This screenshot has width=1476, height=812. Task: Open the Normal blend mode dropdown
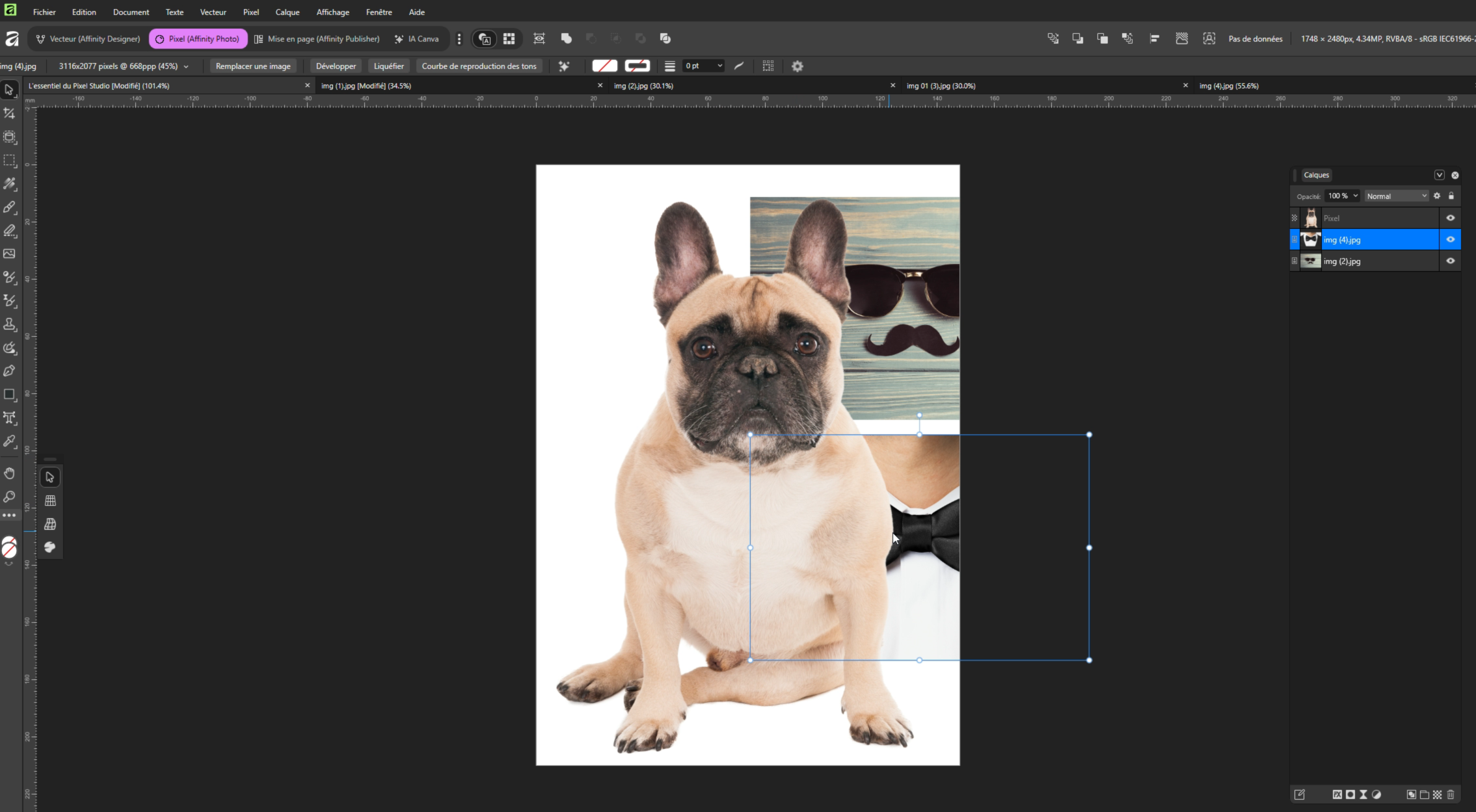pos(1396,196)
